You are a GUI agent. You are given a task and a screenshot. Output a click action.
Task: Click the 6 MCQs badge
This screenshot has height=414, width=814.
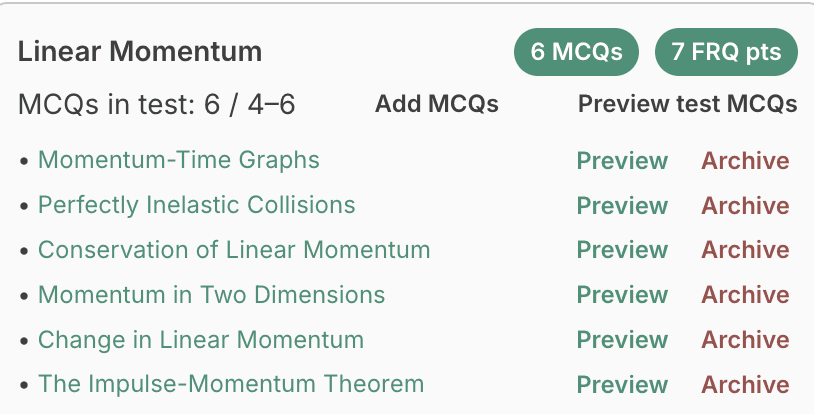(x=578, y=52)
